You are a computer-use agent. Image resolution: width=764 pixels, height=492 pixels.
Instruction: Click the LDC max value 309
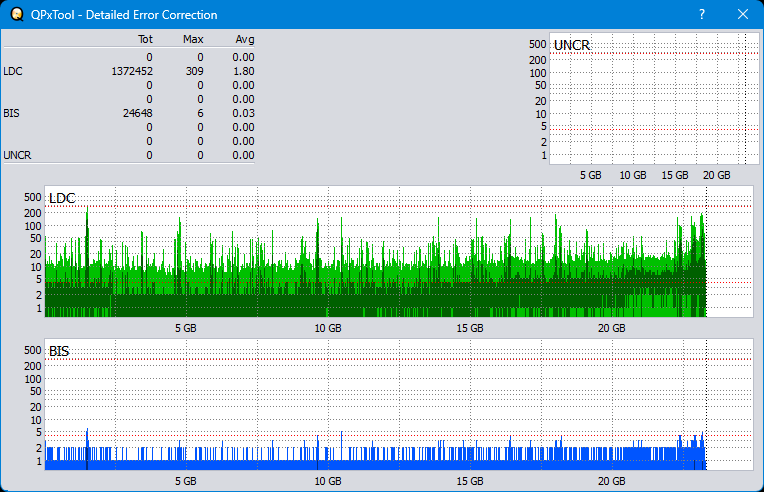coord(194,71)
